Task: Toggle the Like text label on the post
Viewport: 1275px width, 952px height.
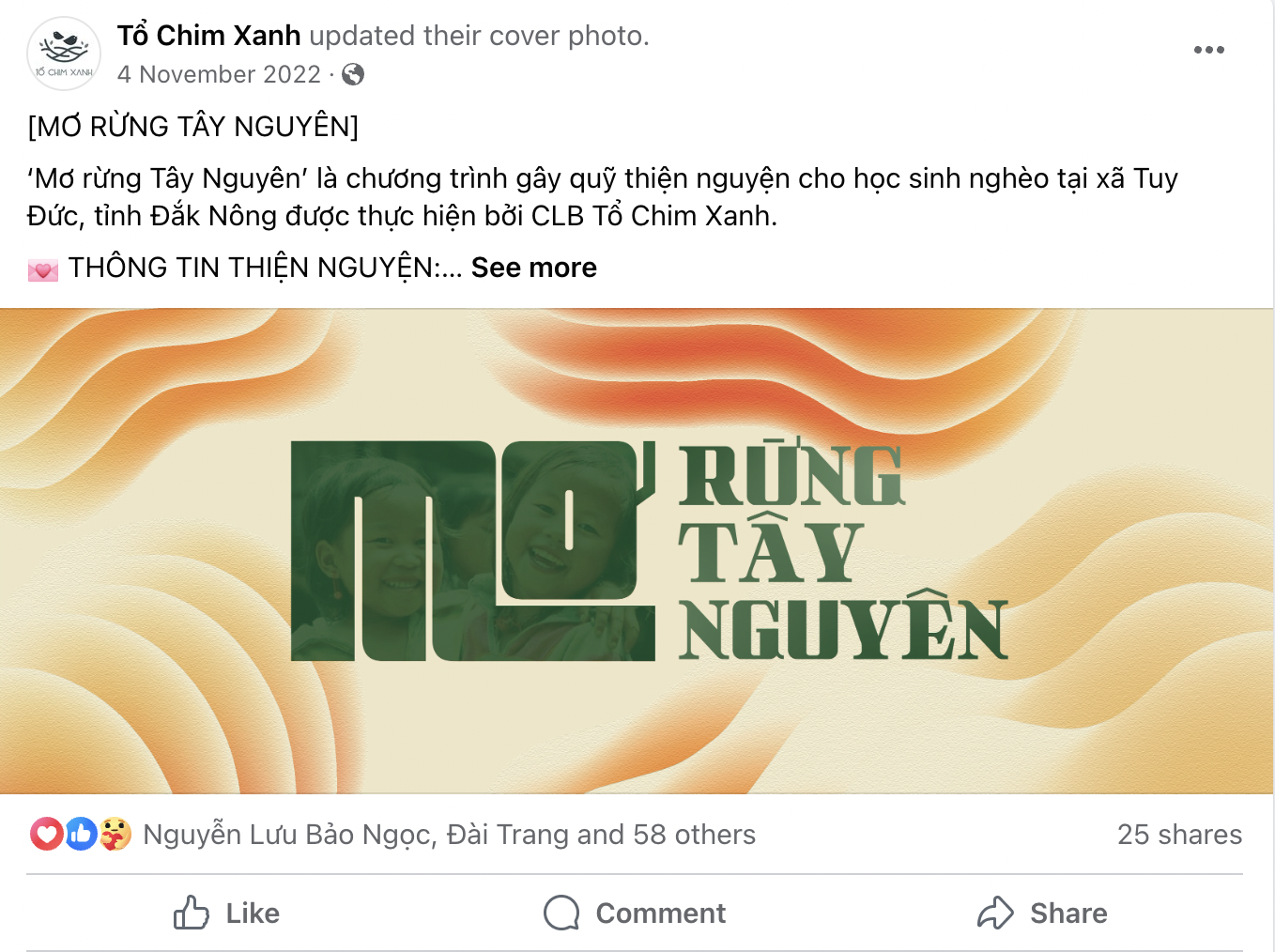Action: coord(253,914)
